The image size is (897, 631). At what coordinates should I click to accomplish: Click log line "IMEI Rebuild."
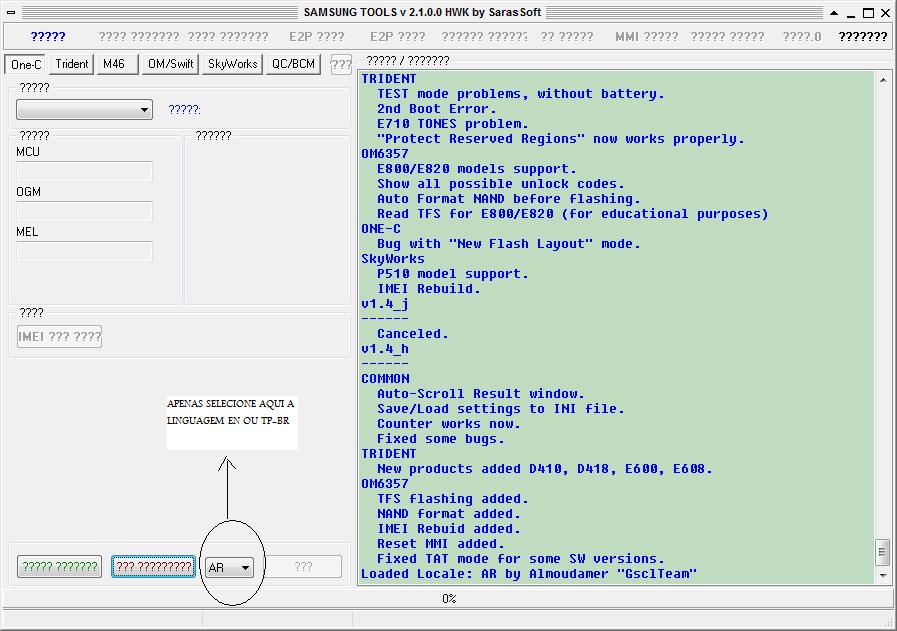tap(428, 288)
